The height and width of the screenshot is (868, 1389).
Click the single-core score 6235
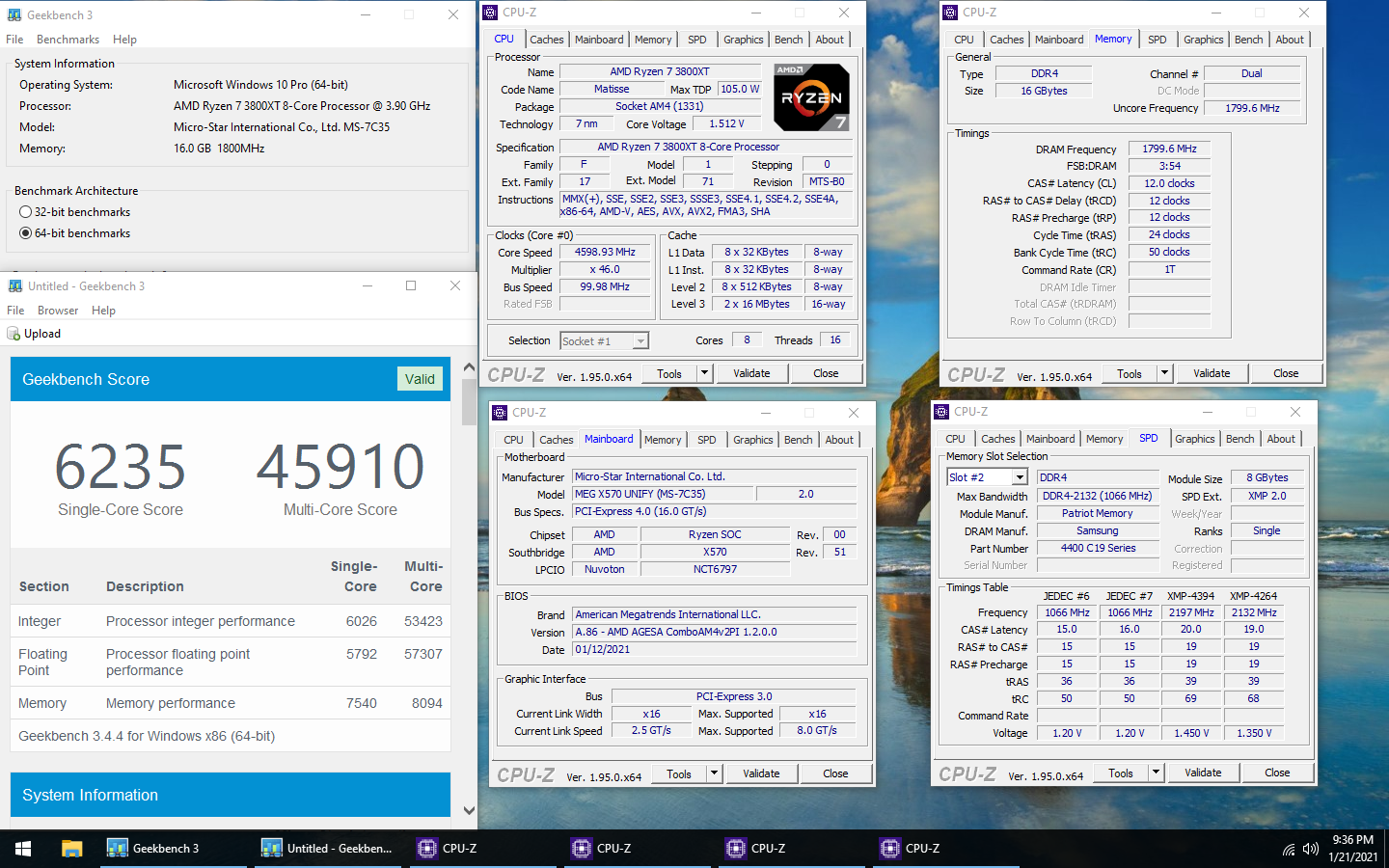click(120, 467)
